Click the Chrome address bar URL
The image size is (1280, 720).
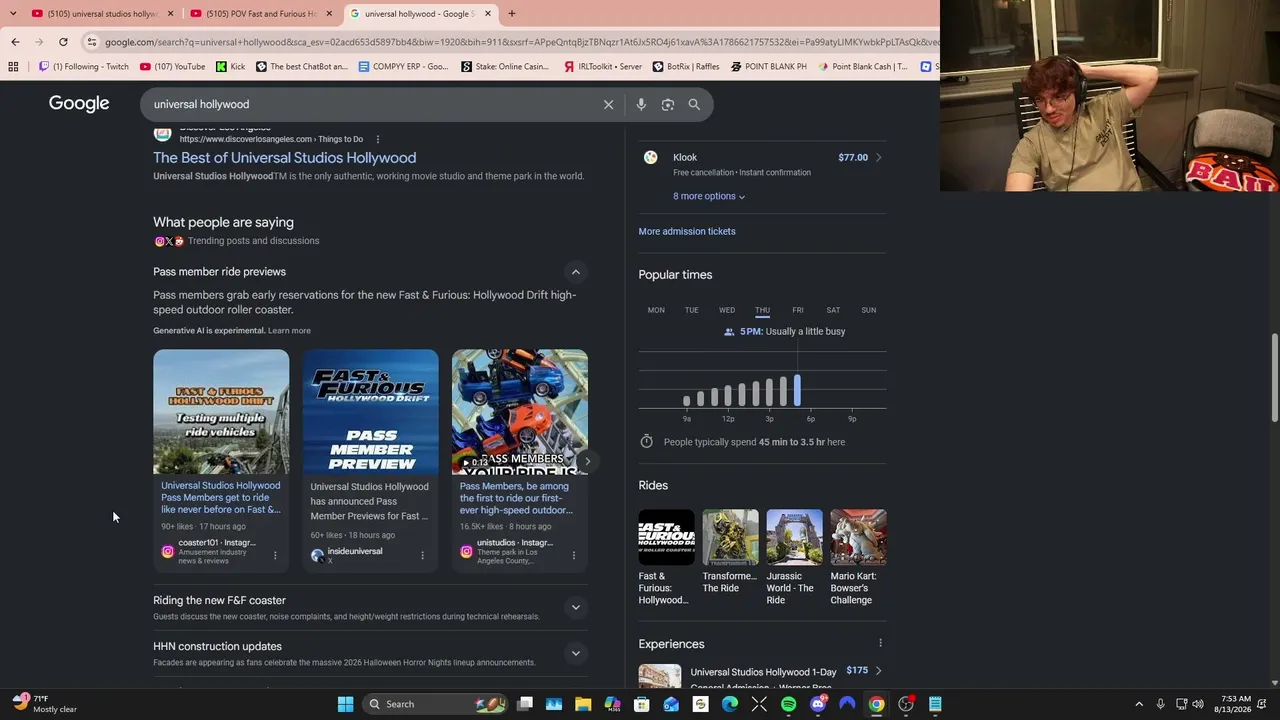pos(520,42)
